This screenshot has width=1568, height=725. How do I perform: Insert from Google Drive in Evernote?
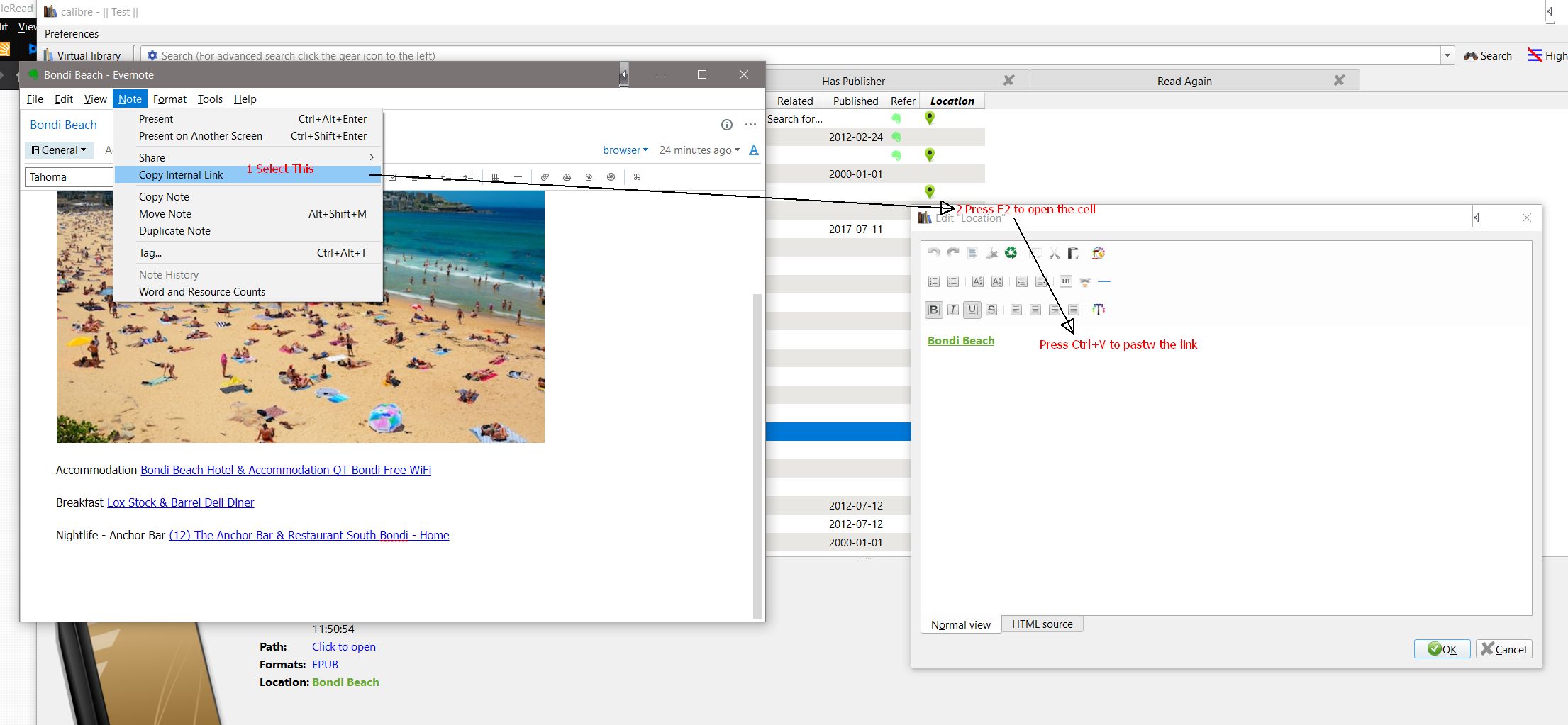567,177
